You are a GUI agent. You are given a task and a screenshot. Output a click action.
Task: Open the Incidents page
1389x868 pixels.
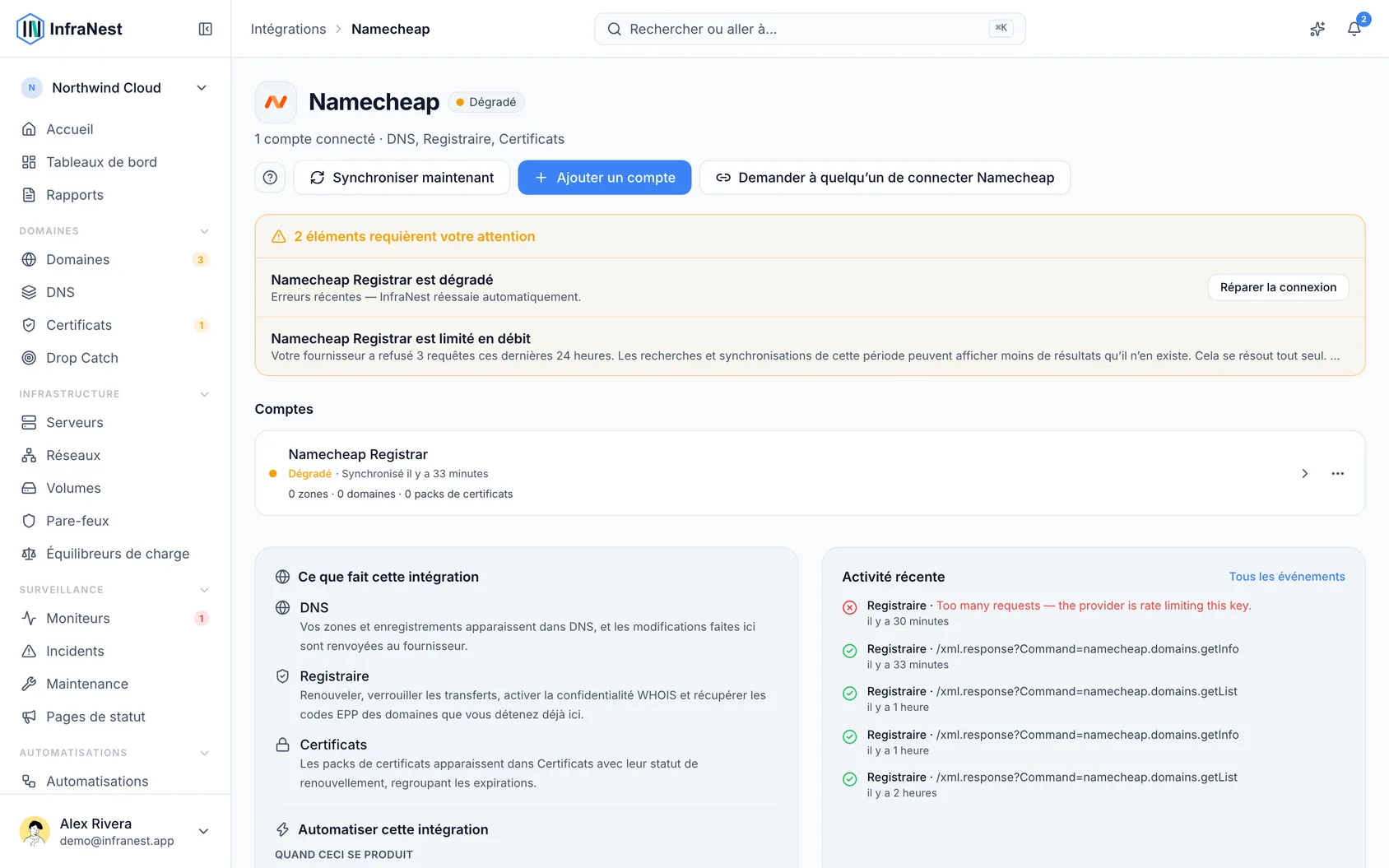(x=115, y=651)
